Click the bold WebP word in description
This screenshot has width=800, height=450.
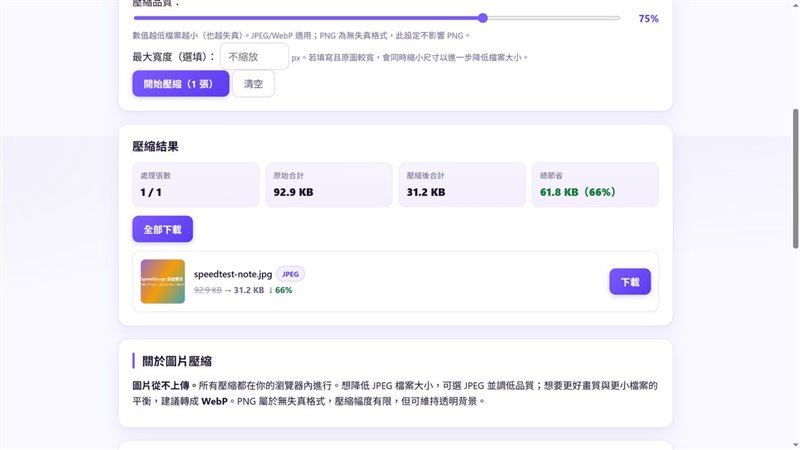214,402
